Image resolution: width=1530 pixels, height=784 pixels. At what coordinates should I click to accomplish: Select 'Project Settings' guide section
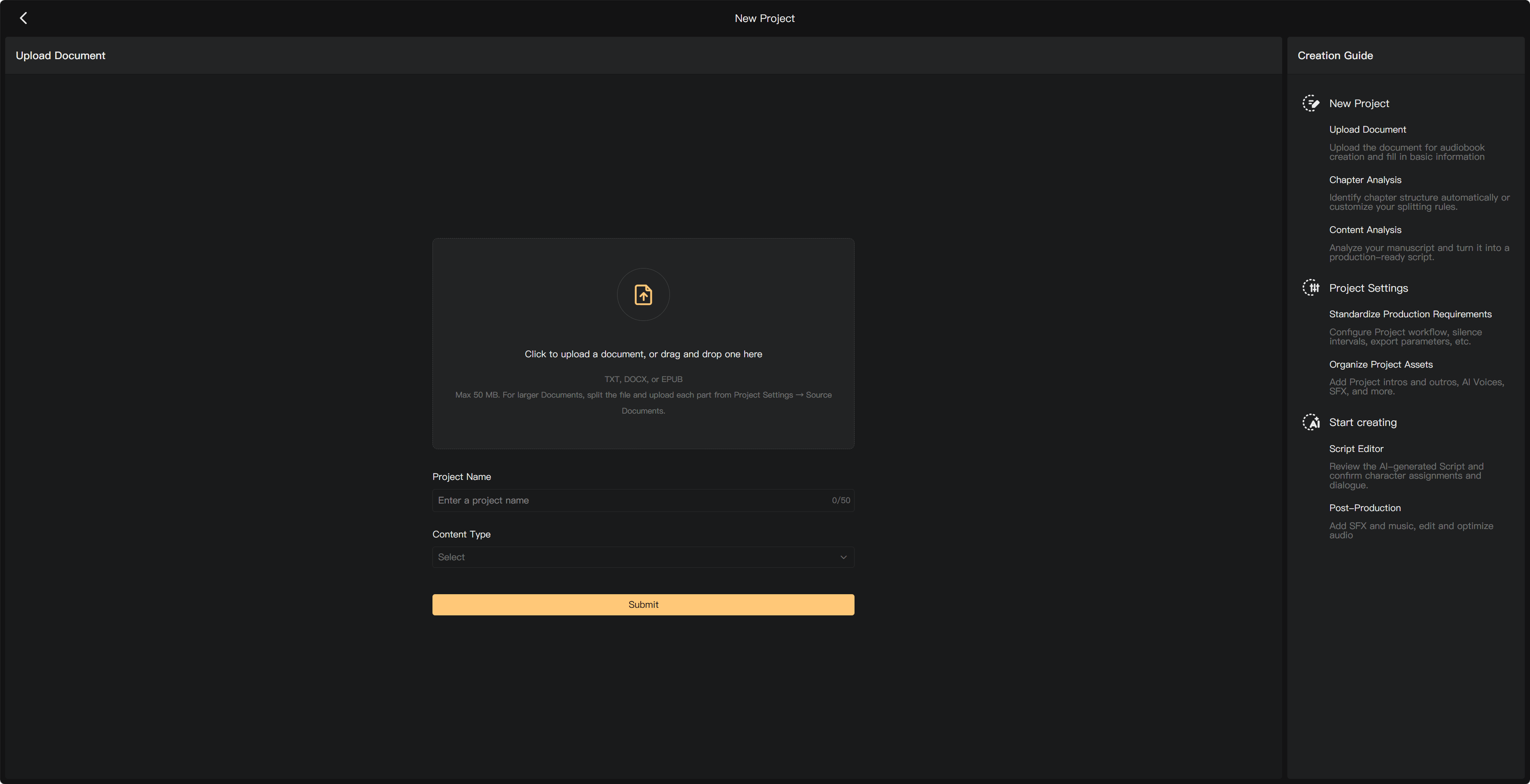tap(1369, 288)
